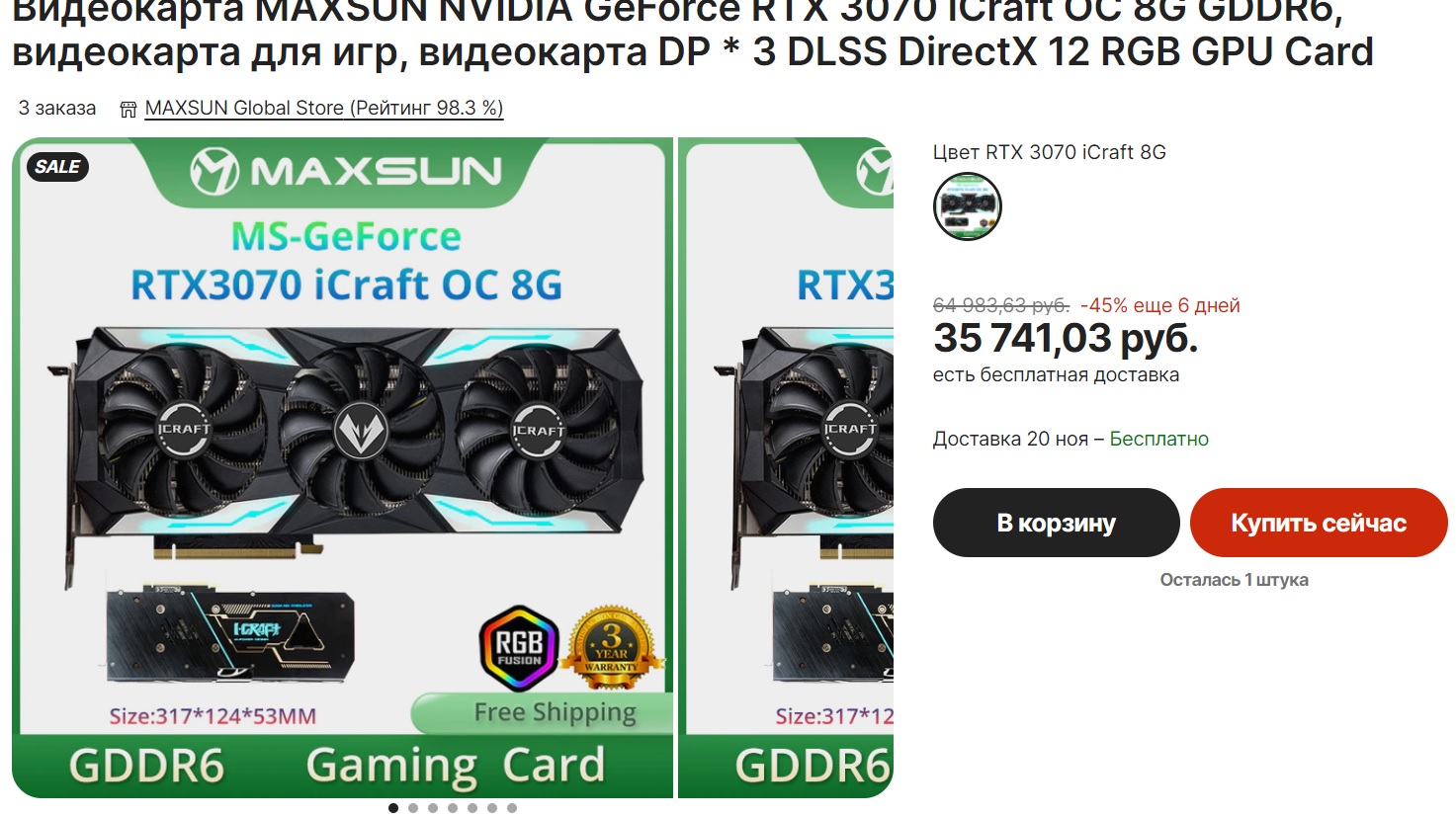Click the black SALE badge on image

[x=57, y=167]
